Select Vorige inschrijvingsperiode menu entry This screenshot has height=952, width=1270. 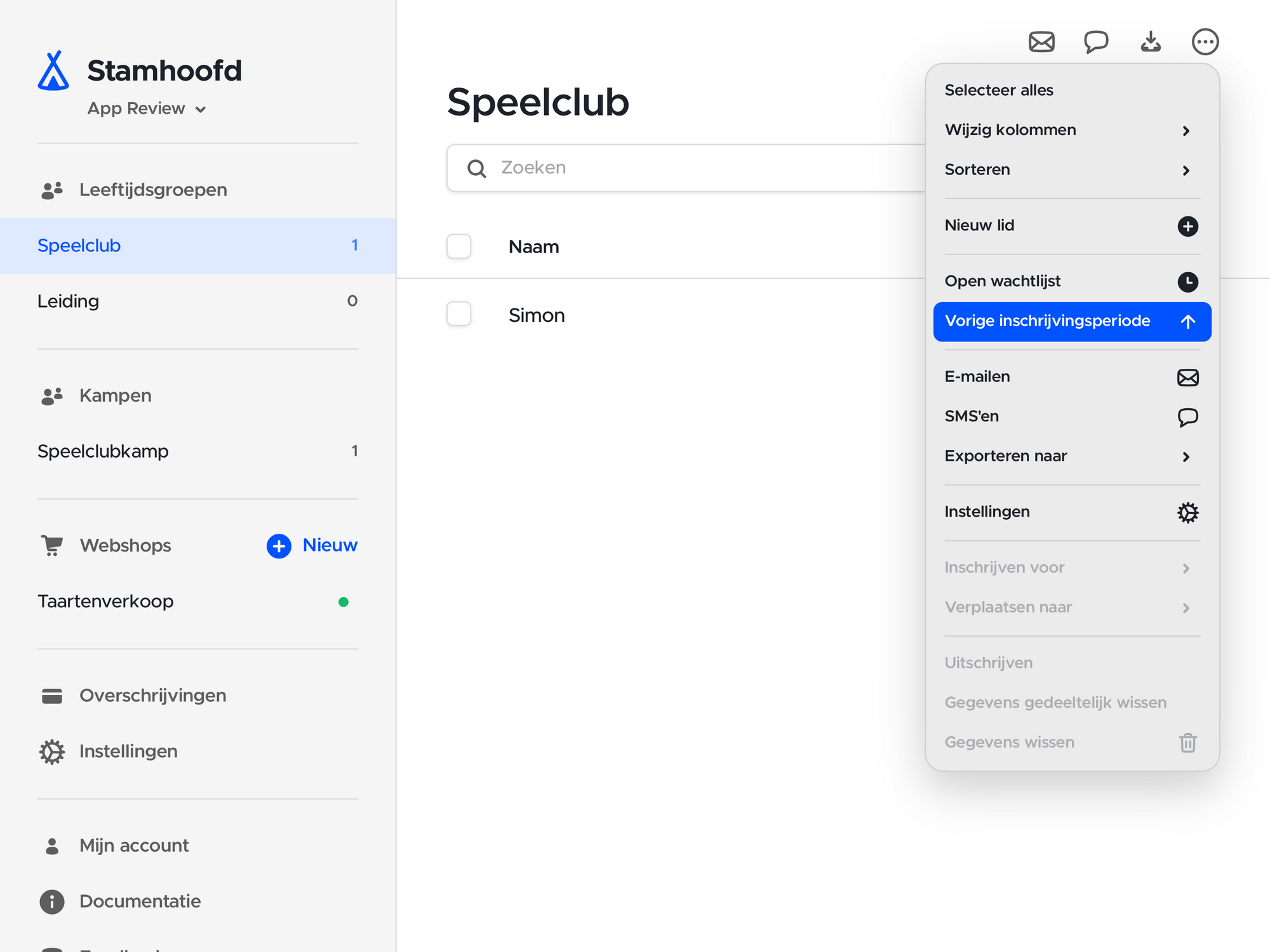coord(1072,321)
